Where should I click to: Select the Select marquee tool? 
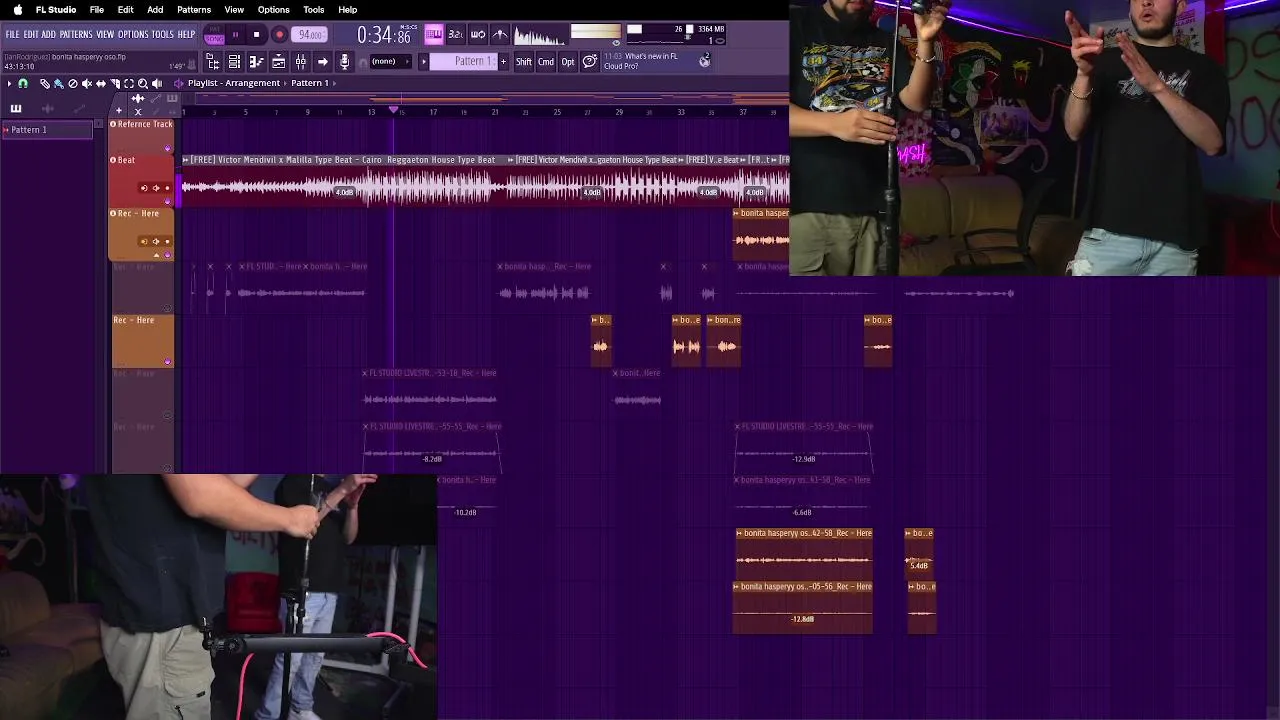128,84
